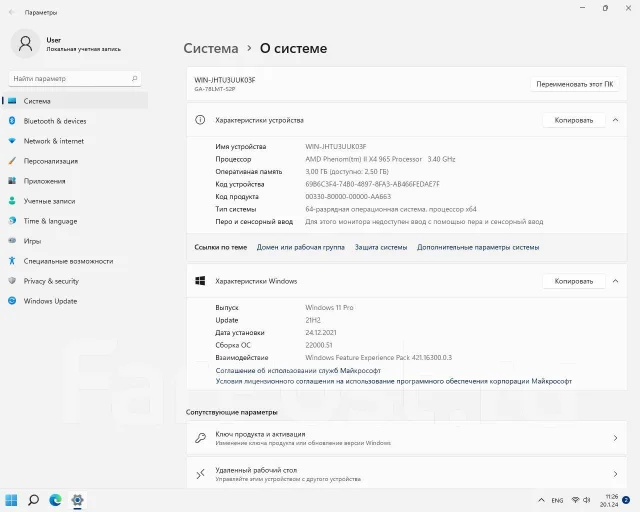640x512 pixels.
Task: Open the volume tray icon
Action: (x=587, y=500)
